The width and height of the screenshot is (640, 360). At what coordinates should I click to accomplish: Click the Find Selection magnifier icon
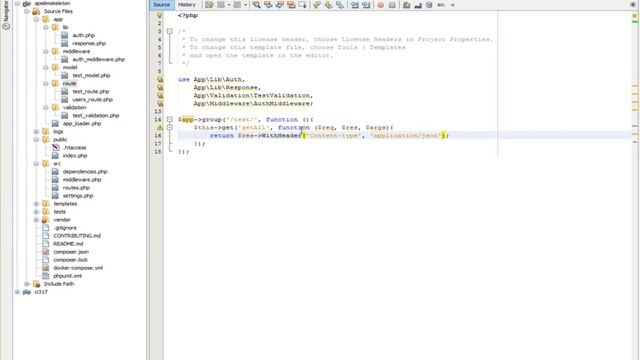[x=256, y=5]
